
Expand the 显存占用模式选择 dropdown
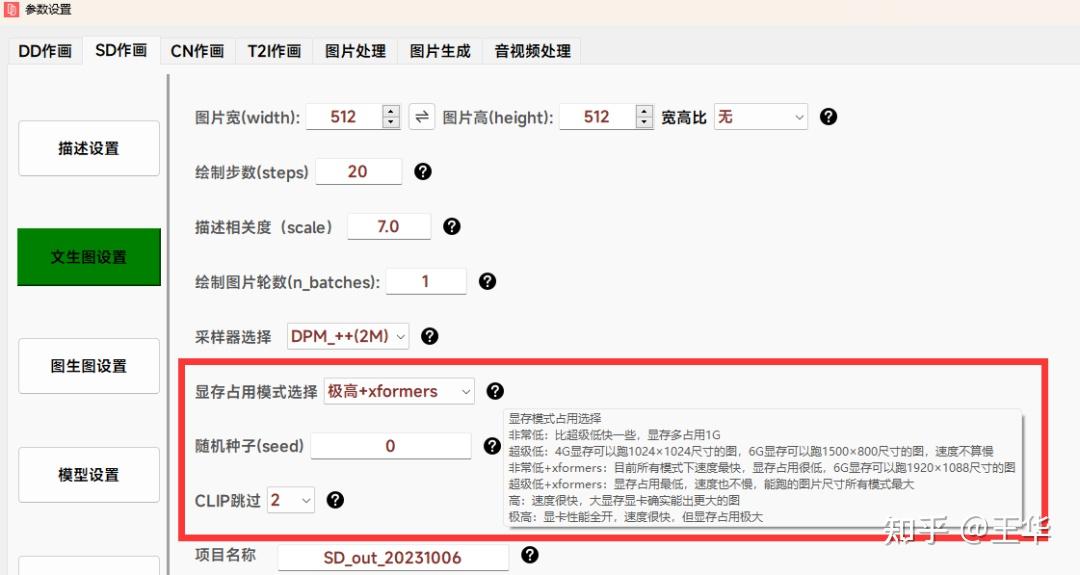pyautogui.click(x=399, y=391)
